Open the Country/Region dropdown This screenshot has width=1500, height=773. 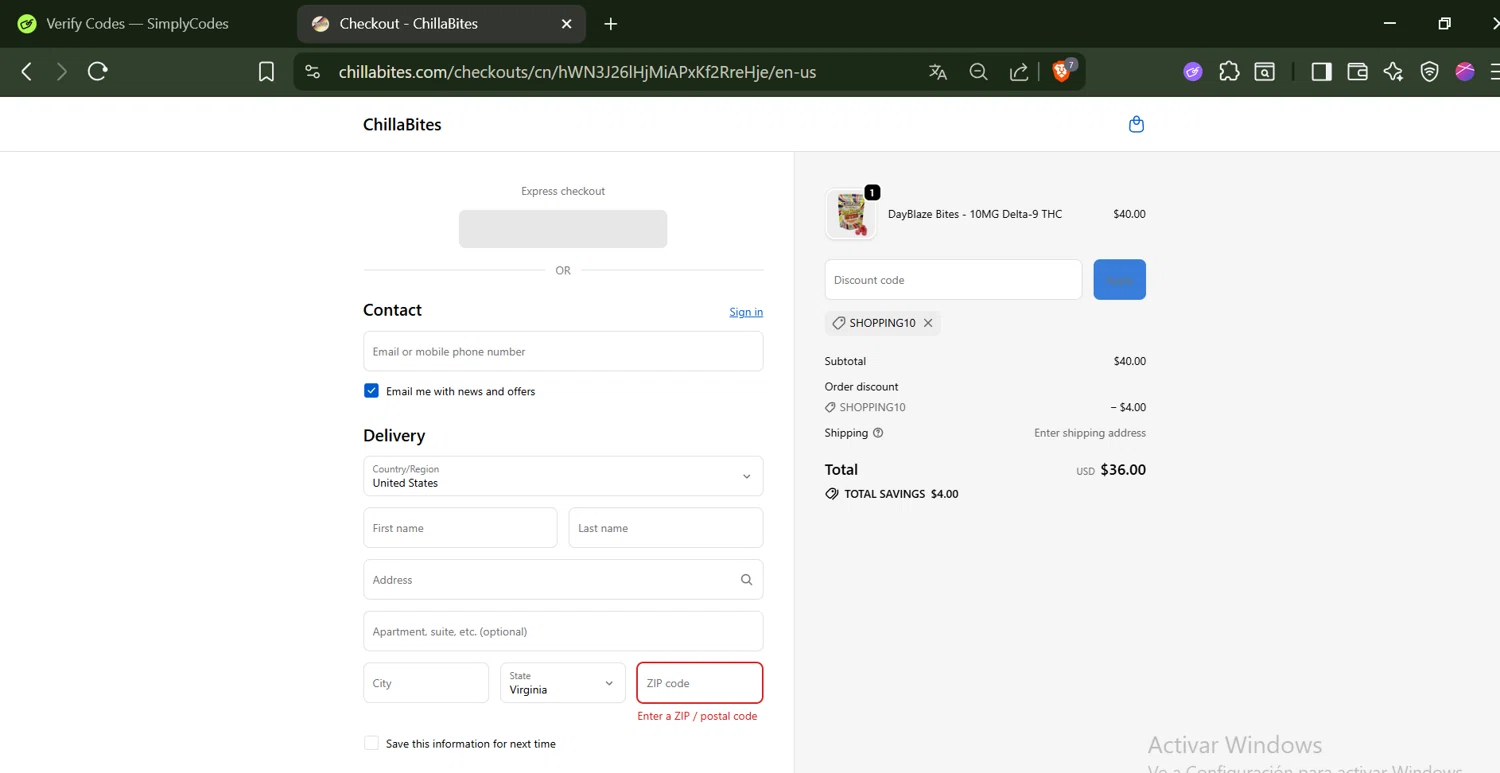click(x=563, y=476)
